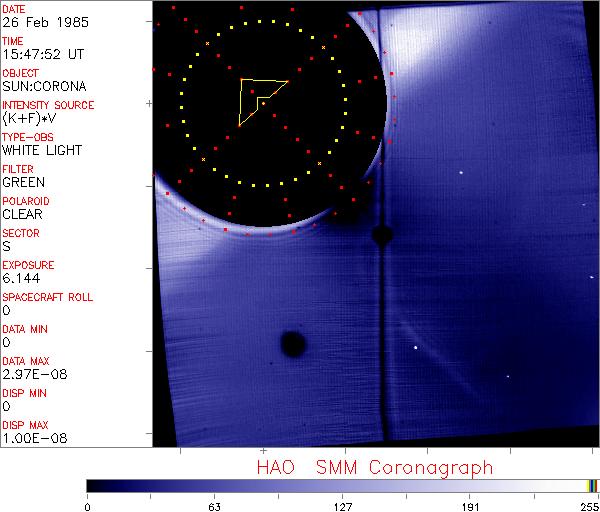600x512 pixels.
Task: Click the DATE label
Action: 13,9
